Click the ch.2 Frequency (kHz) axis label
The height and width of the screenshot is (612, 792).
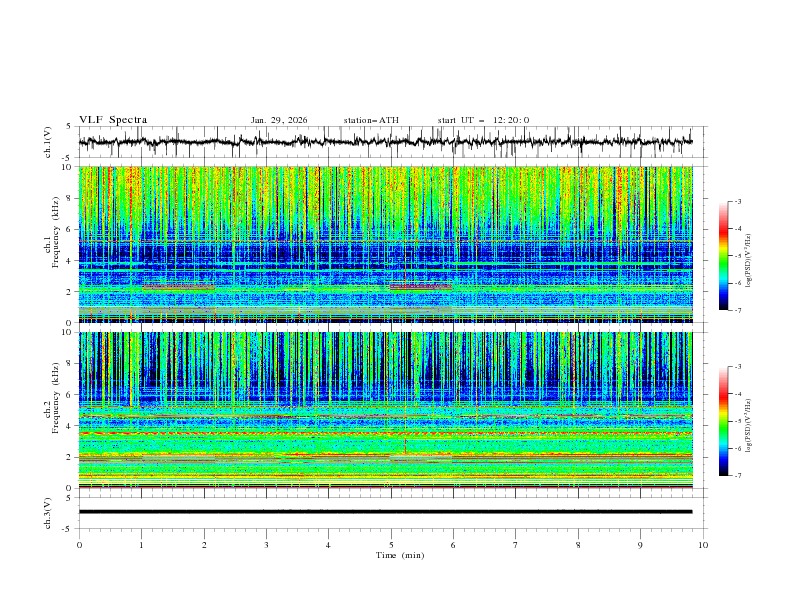(51, 410)
